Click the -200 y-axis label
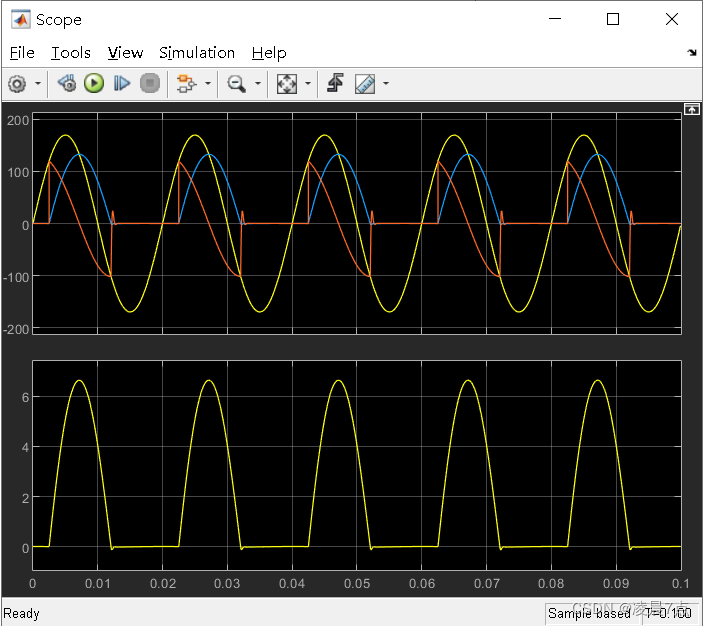The image size is (705, 626). pos(16,329)
